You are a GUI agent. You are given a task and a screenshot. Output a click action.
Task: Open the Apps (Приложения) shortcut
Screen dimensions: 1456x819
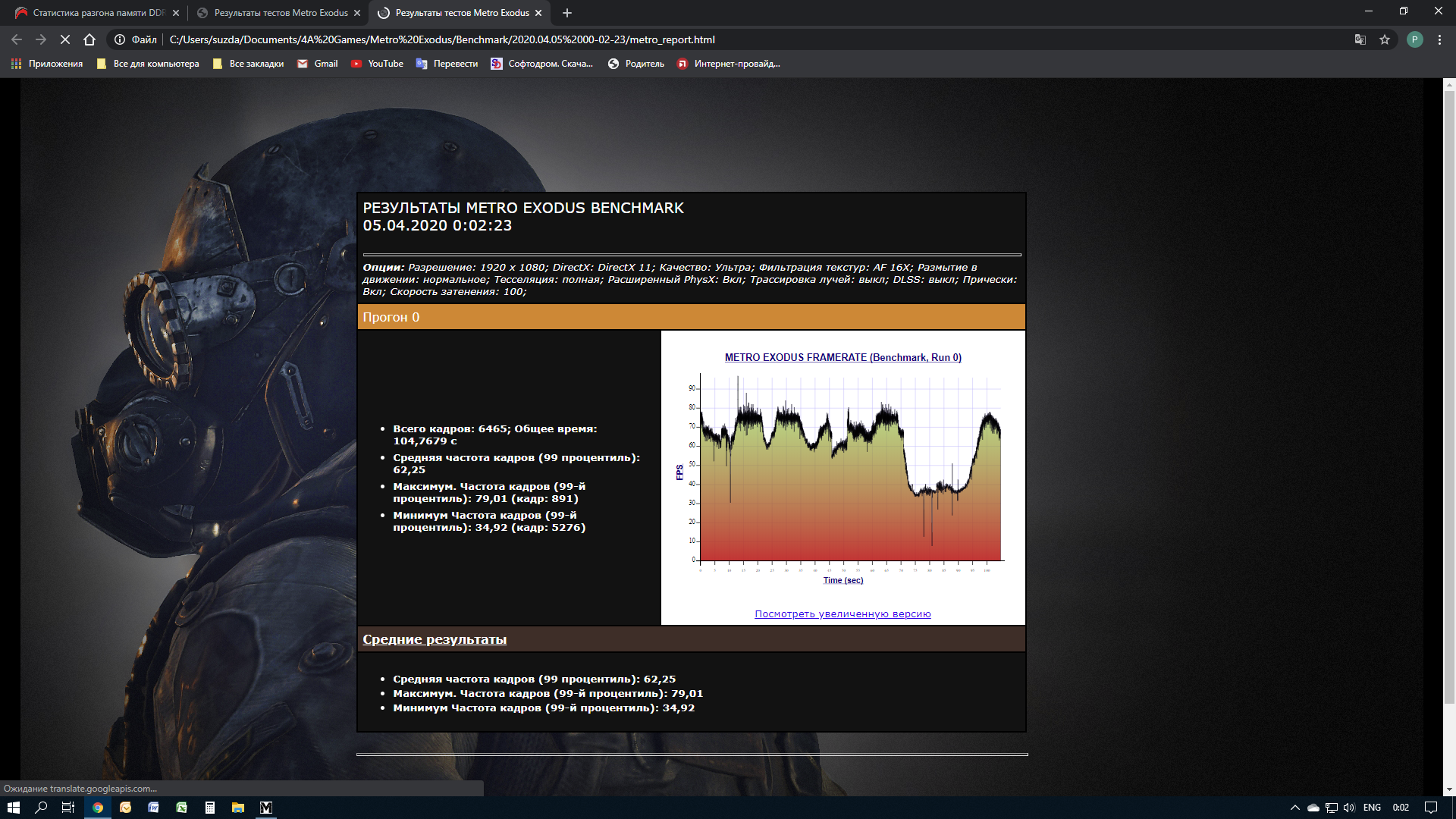click(x=47, y=64)
